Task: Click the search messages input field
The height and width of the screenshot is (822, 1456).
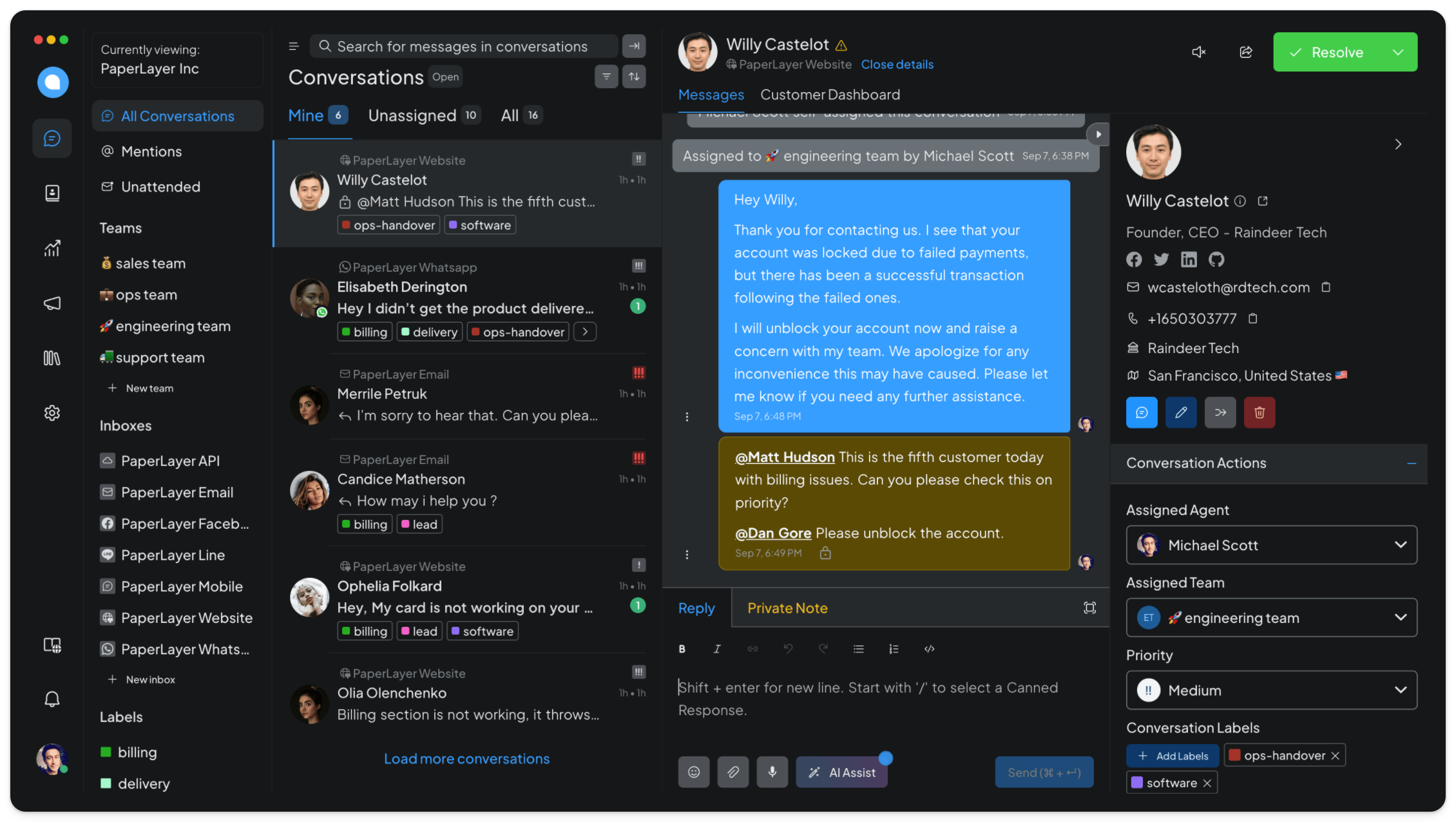Action: tap(464, 46)
